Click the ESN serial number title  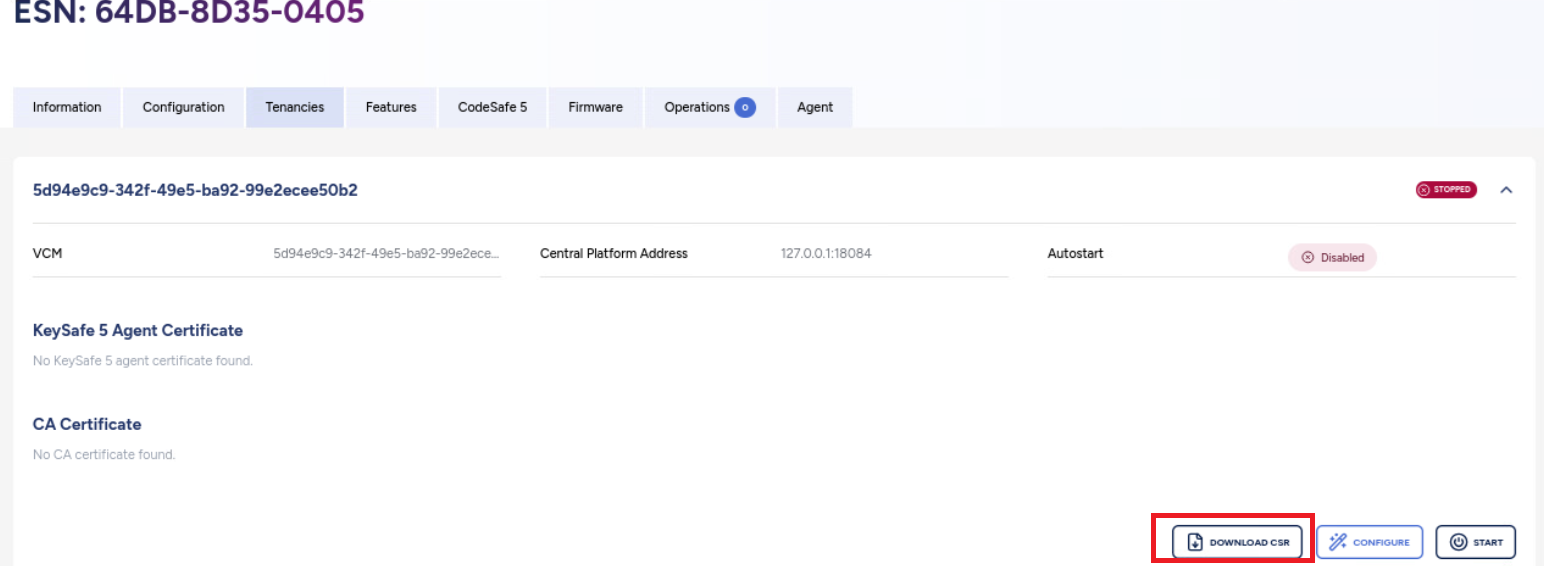click(x=189, y=12)
